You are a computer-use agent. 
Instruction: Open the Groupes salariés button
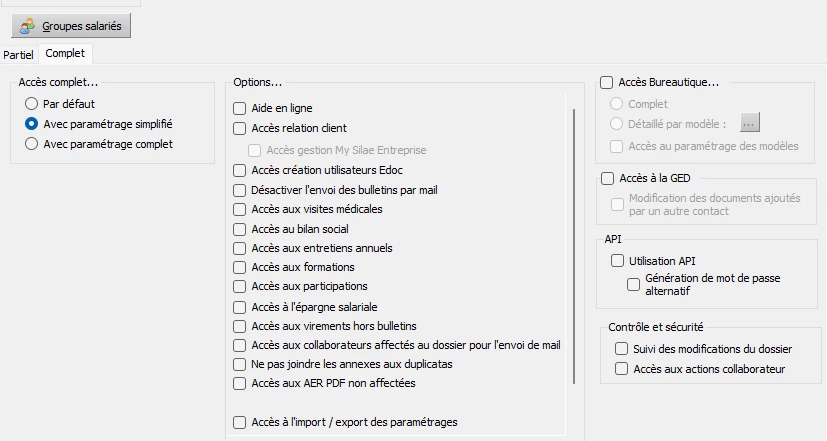coord(72,26)
